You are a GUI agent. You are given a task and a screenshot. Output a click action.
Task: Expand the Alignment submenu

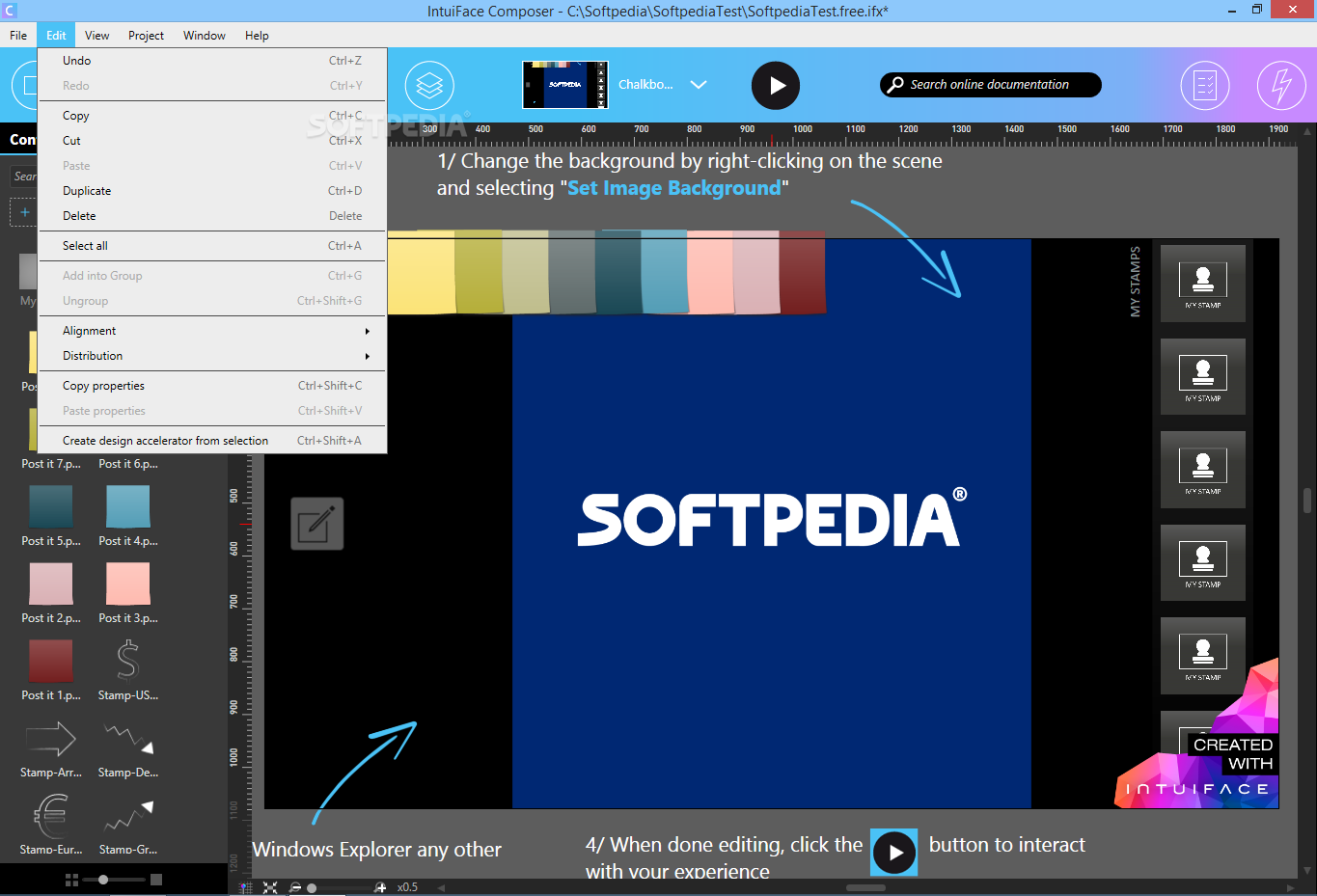212,331
